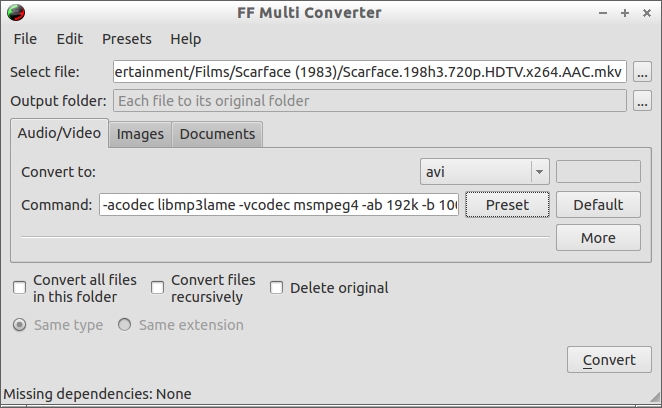Open the avi format dropdown arrow
662x408 pixels.
(539, 172)
